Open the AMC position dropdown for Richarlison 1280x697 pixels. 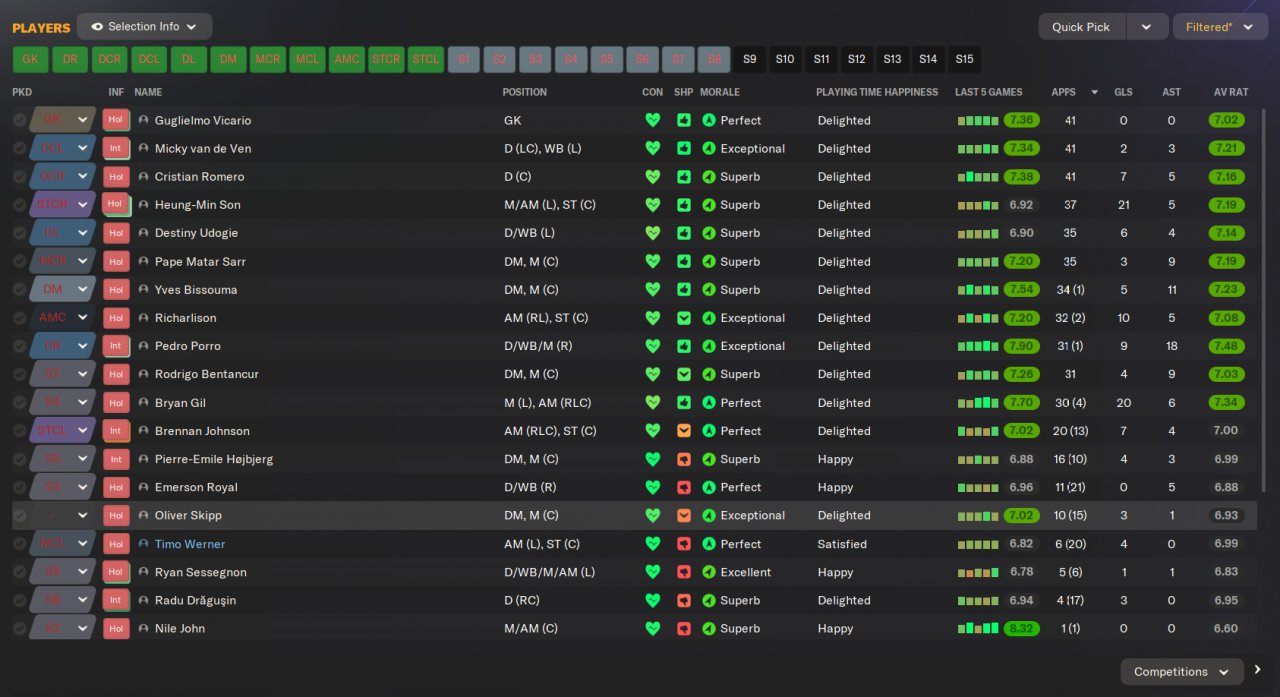point(62,318)
